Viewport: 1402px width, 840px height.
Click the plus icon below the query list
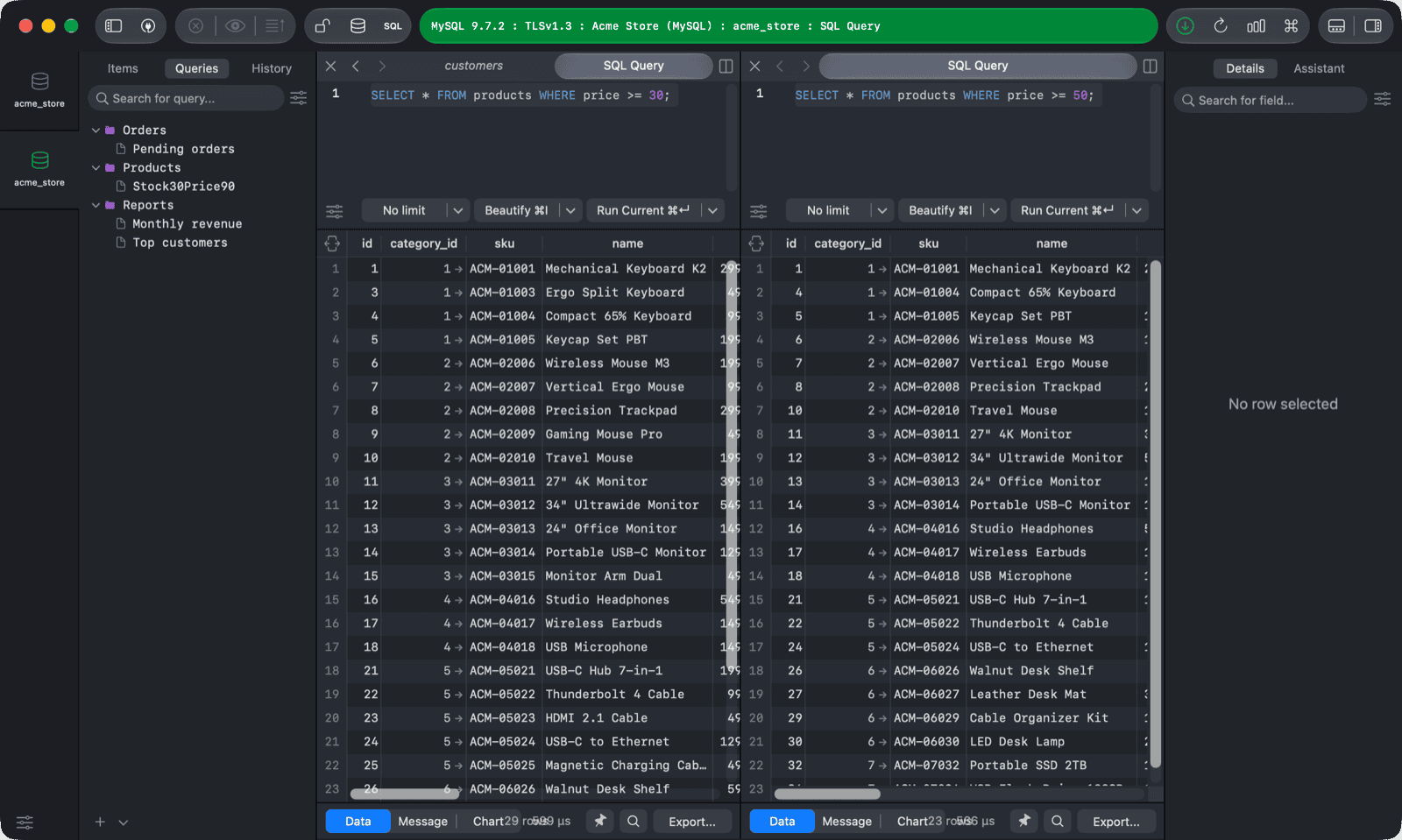tap(100, 822)
